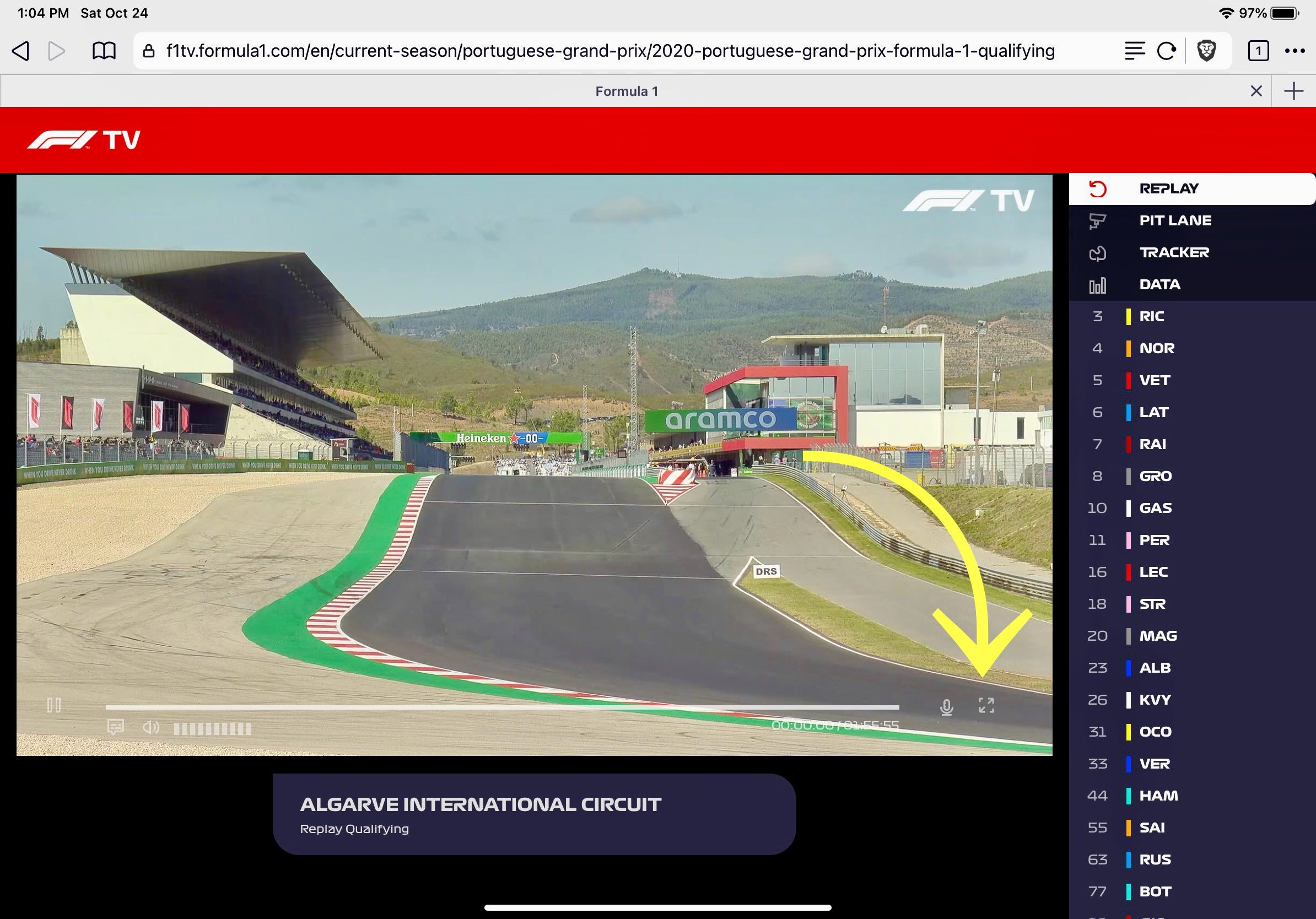1316x919 pixels.
Task: Select KVY onboard camera
Action: coord(1192,700)
